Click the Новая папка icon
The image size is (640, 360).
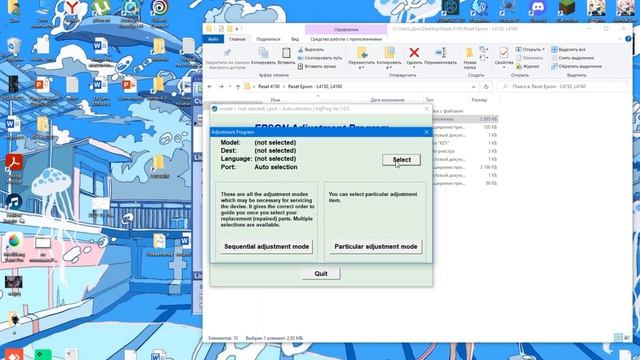click(x=470, y=53)
